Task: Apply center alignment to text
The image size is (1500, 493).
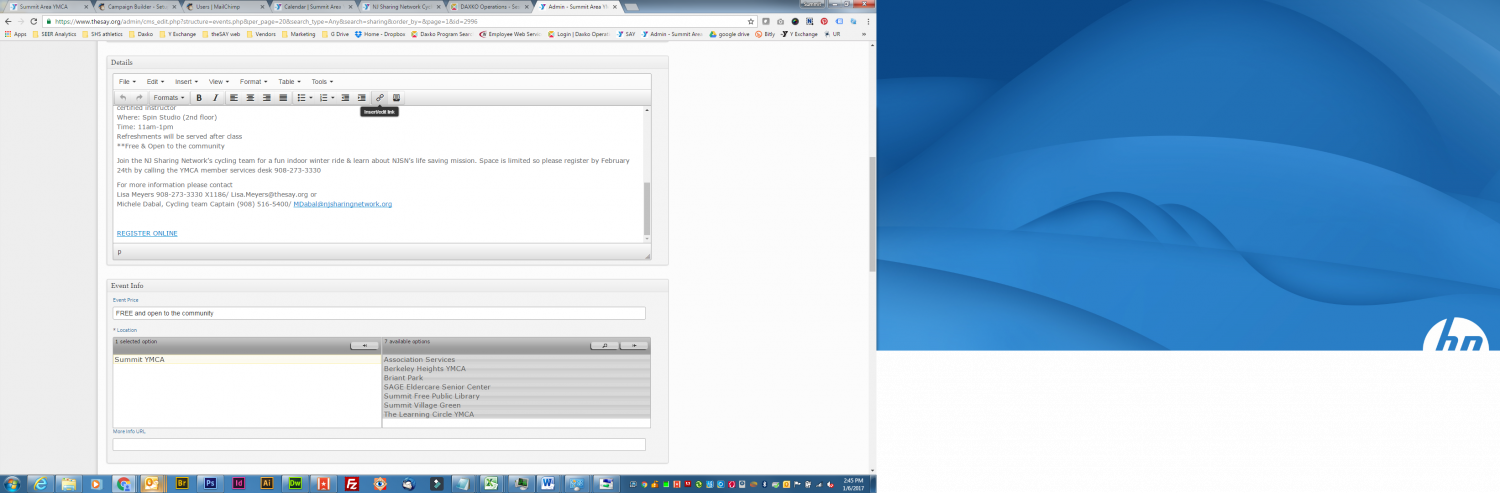Action: click(250, 98)
